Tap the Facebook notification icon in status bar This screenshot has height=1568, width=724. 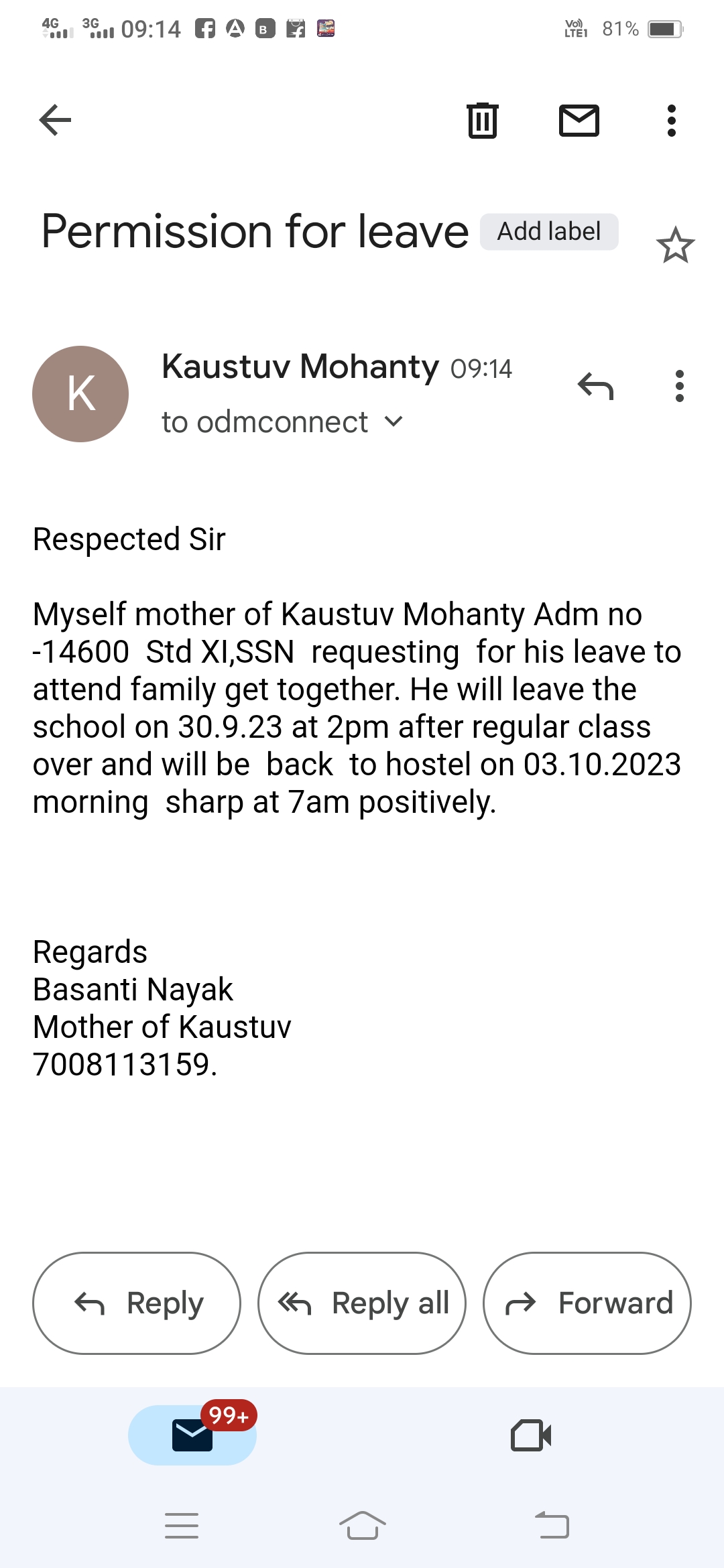(x=205, y=29)
